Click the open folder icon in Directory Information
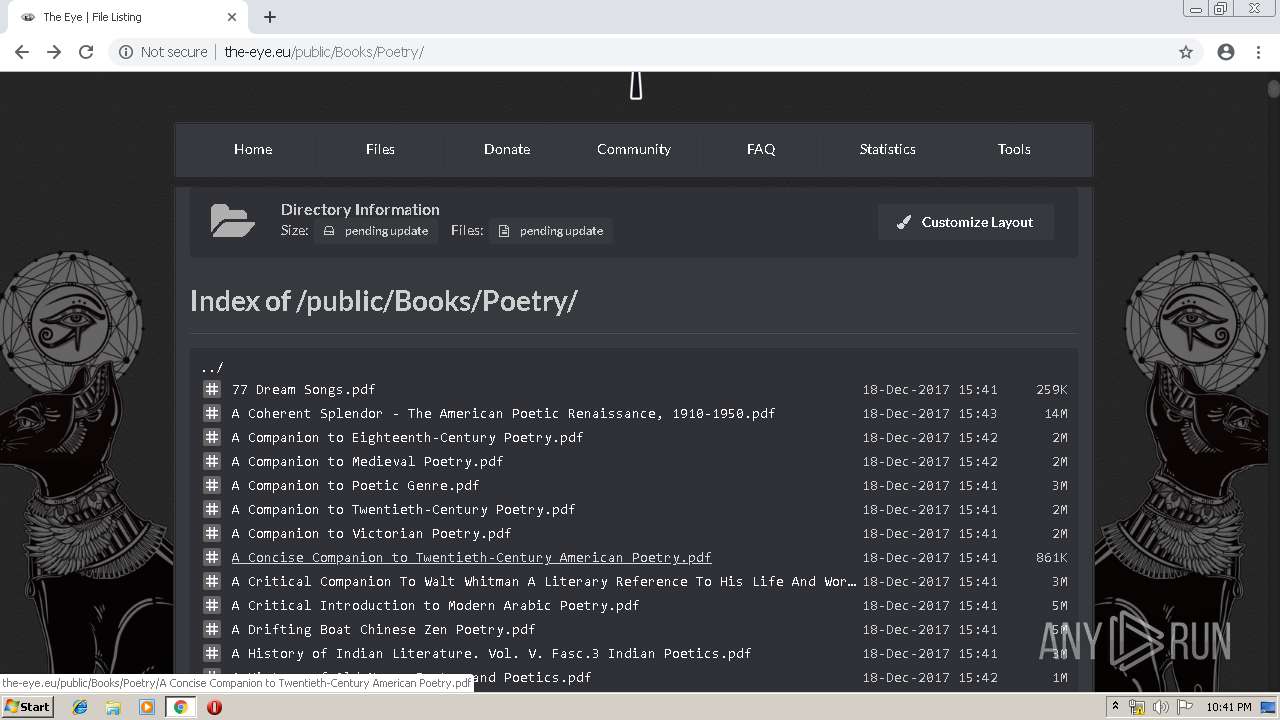 [232, 220]
